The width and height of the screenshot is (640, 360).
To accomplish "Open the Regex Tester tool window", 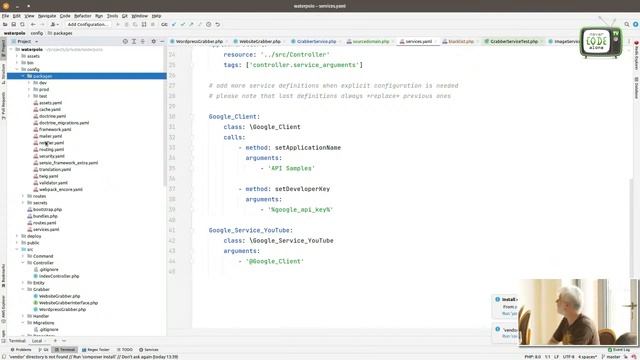I will (96, 350).
